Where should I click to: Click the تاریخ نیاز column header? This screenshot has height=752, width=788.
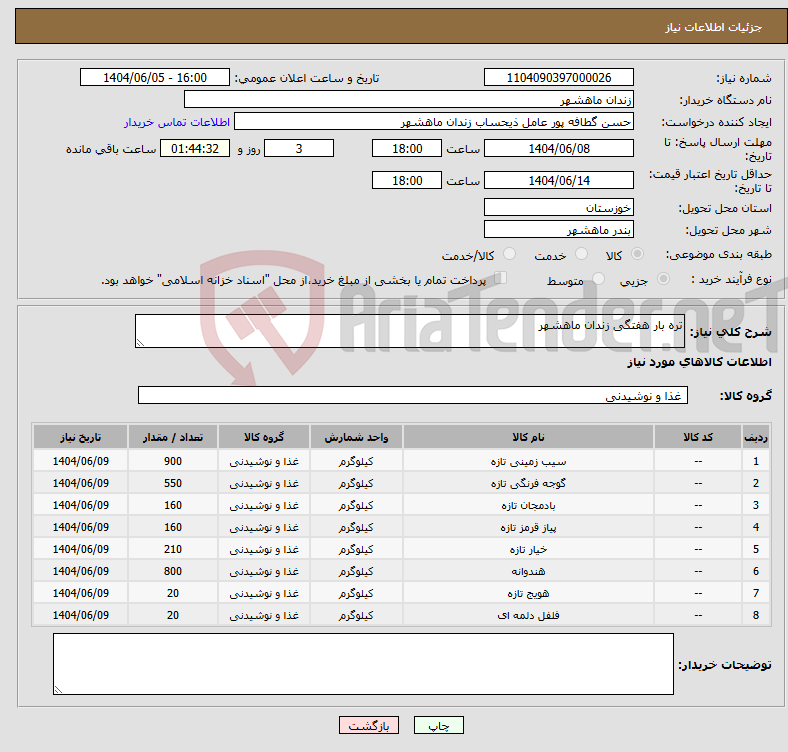point(80,437)
